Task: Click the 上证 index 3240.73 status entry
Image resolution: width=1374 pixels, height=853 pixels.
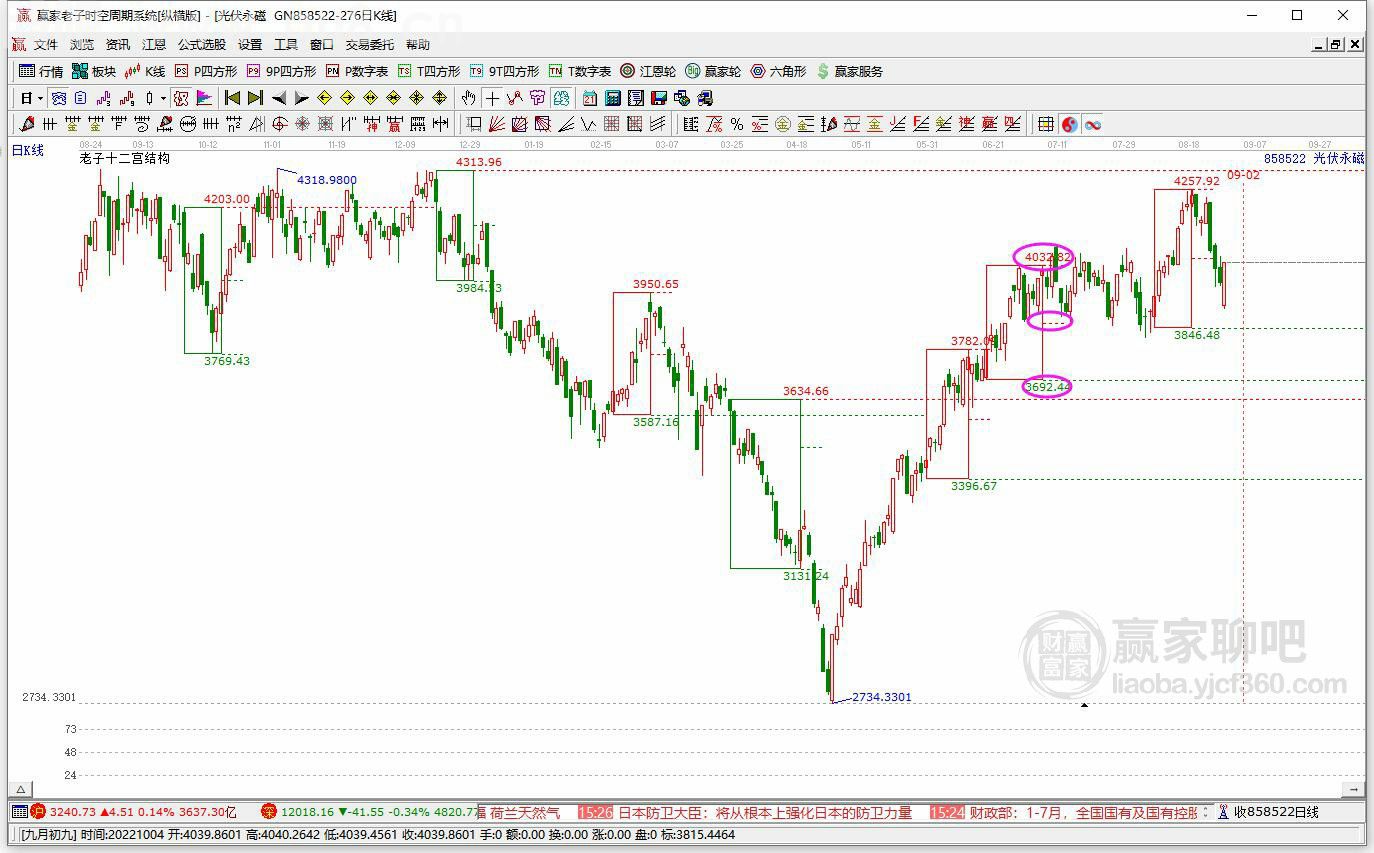Action: pos(133,812)
